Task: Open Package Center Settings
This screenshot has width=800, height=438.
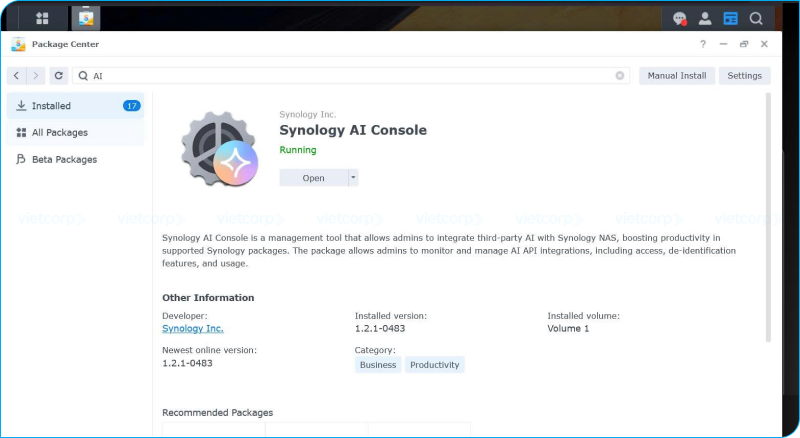Action: (744, 76)
